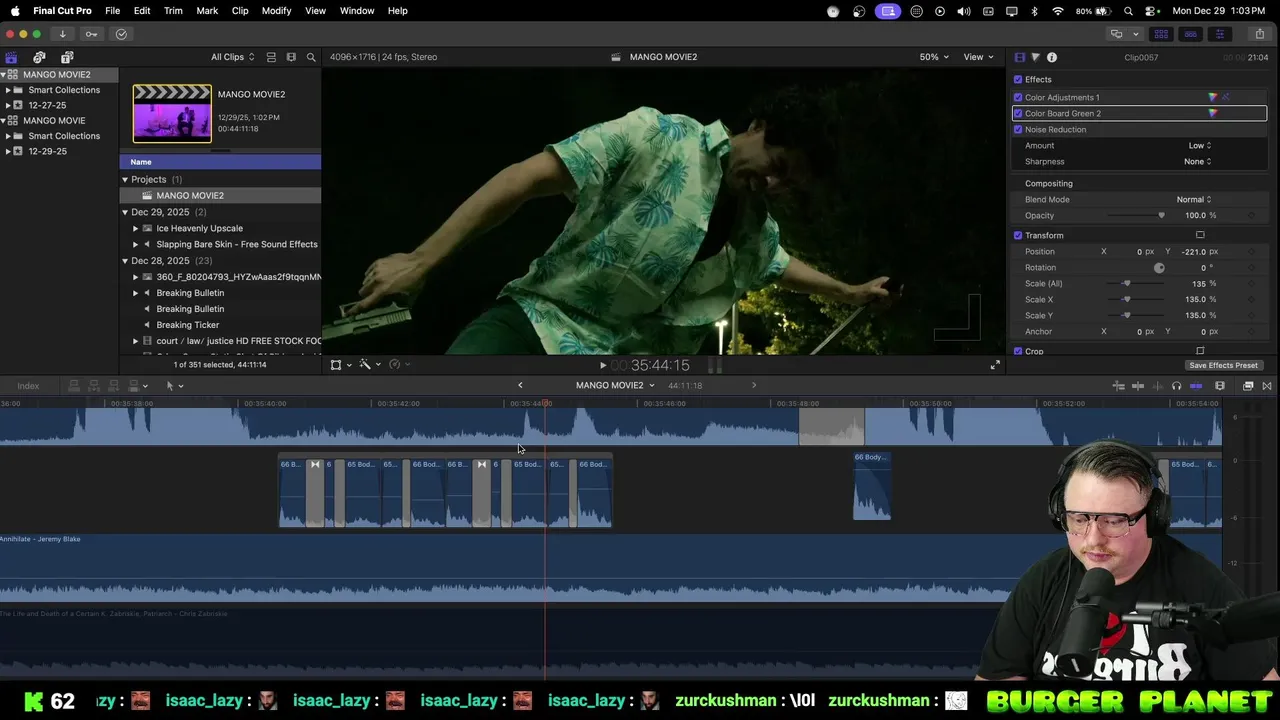Change the Sharpness dropdown value
This screenshot has height=720, width=1280.
pyautogui.click(x=1197, y=162)
